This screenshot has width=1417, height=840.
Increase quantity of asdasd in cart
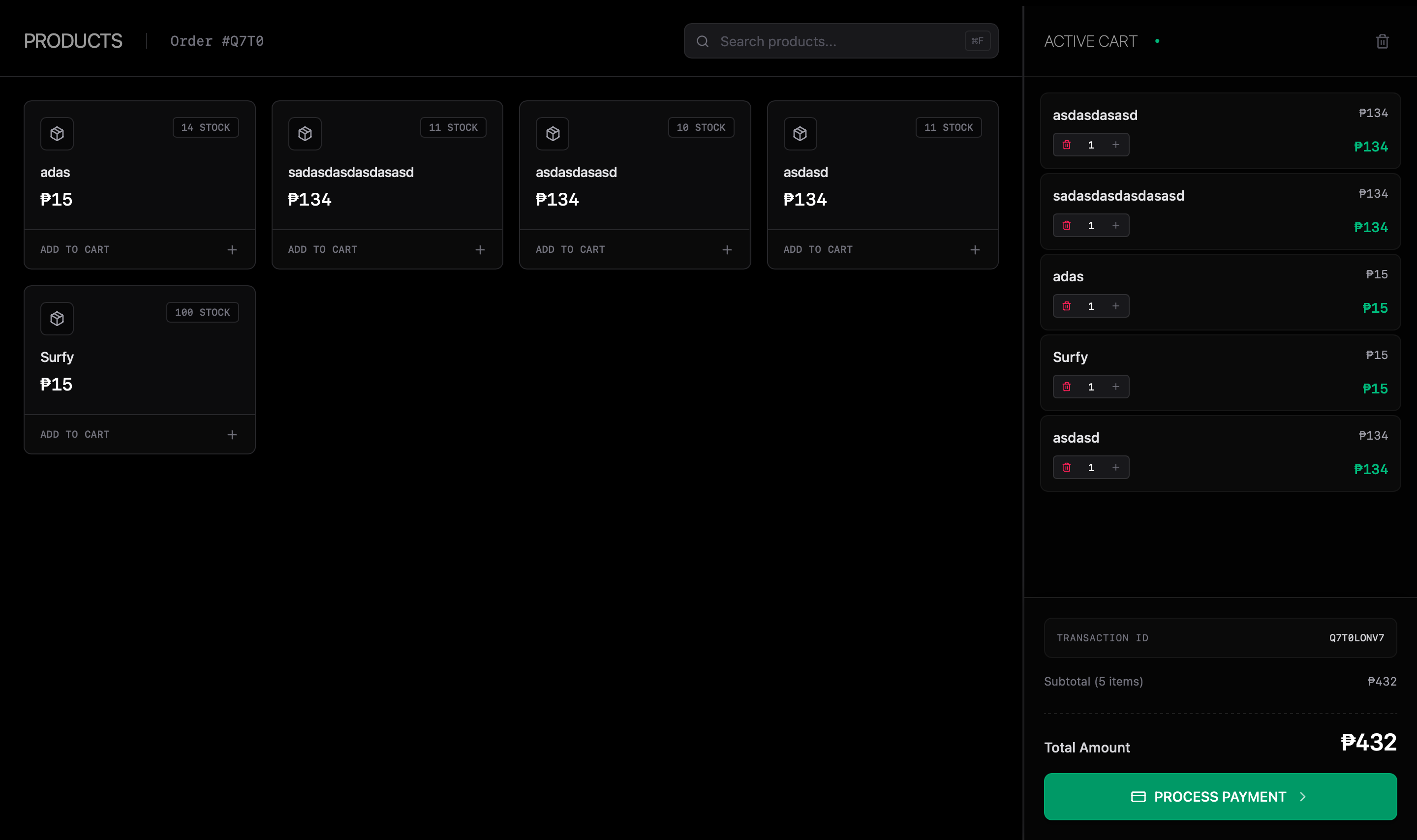[x=1115, y=468]
